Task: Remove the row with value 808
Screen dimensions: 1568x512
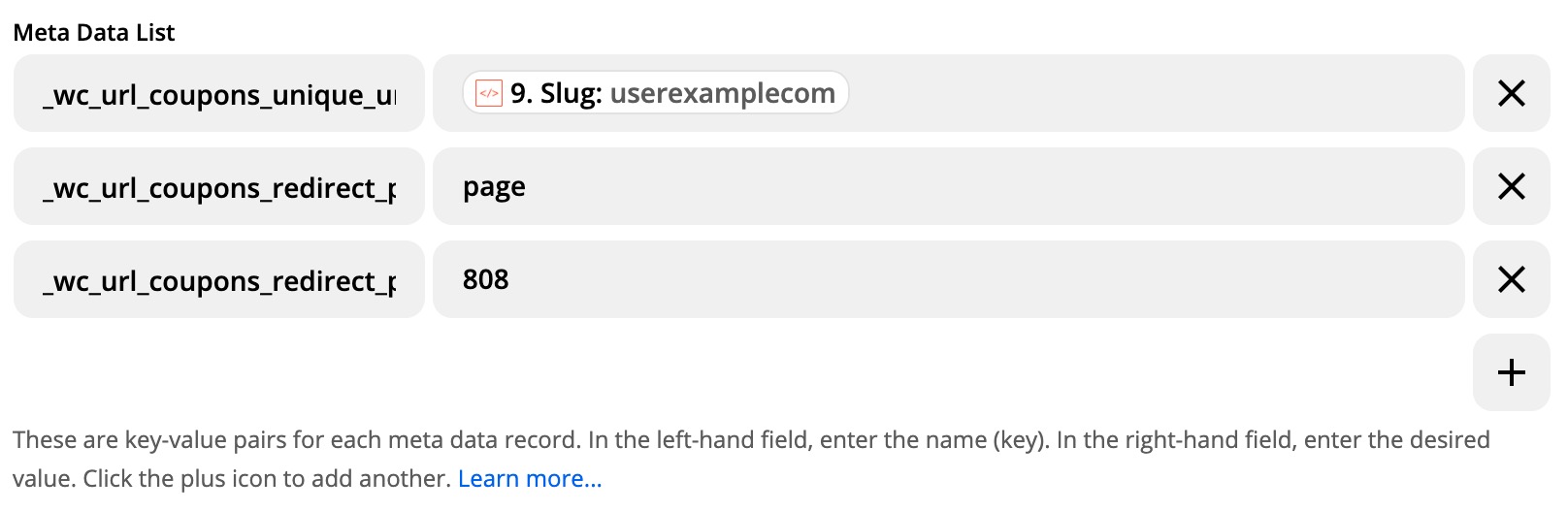Action: pyautogui.click(x=1511, y=279)
